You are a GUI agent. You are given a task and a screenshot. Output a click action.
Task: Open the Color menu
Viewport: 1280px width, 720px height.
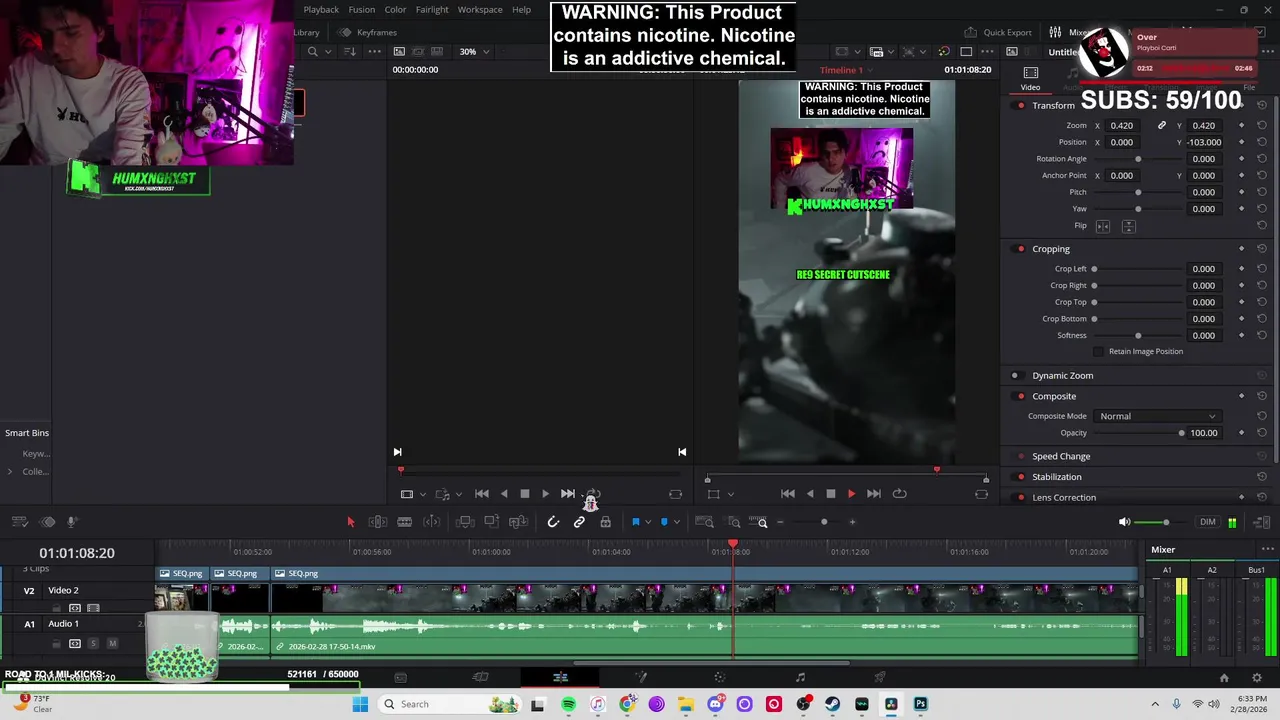coord(396,9)
